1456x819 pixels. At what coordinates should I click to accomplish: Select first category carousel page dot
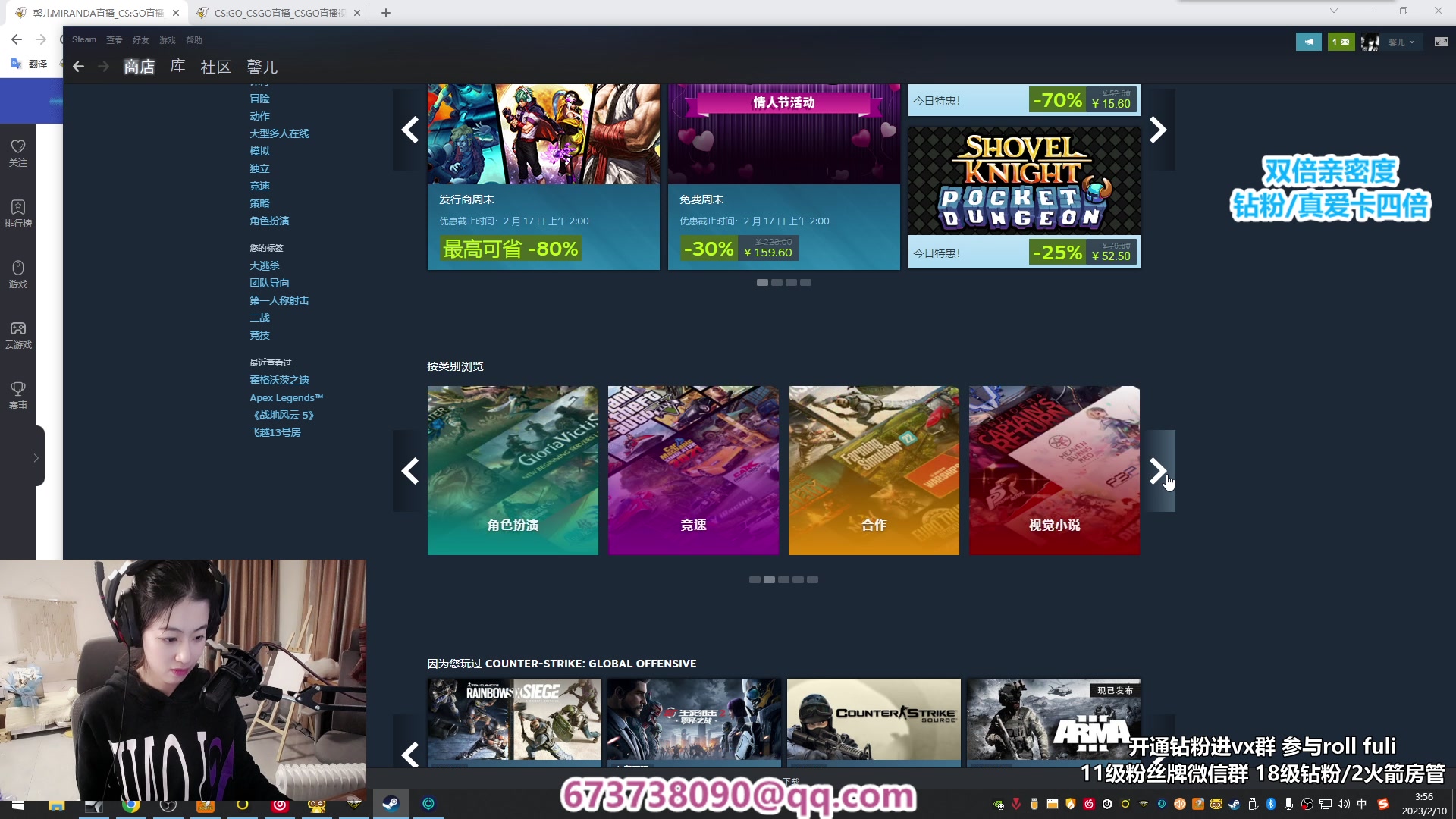pyautogui.click(x=755, y=580)
